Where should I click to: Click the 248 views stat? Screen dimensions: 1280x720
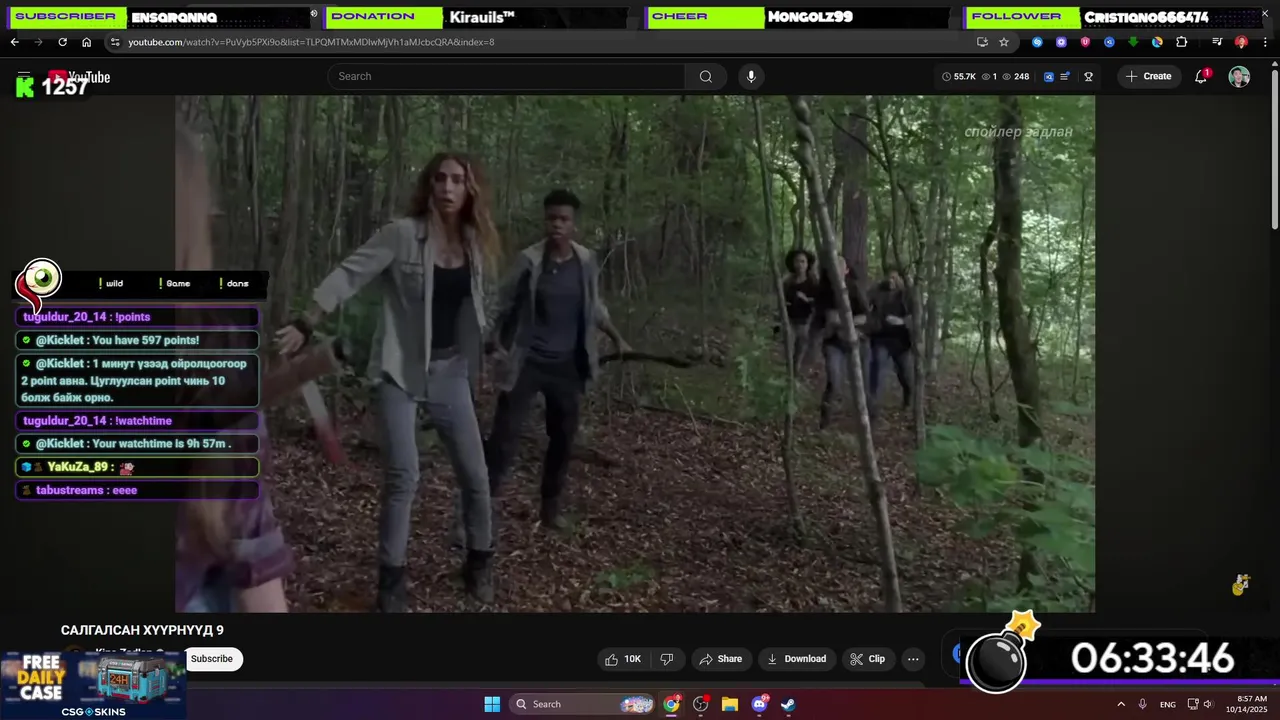click(1017, 76)
